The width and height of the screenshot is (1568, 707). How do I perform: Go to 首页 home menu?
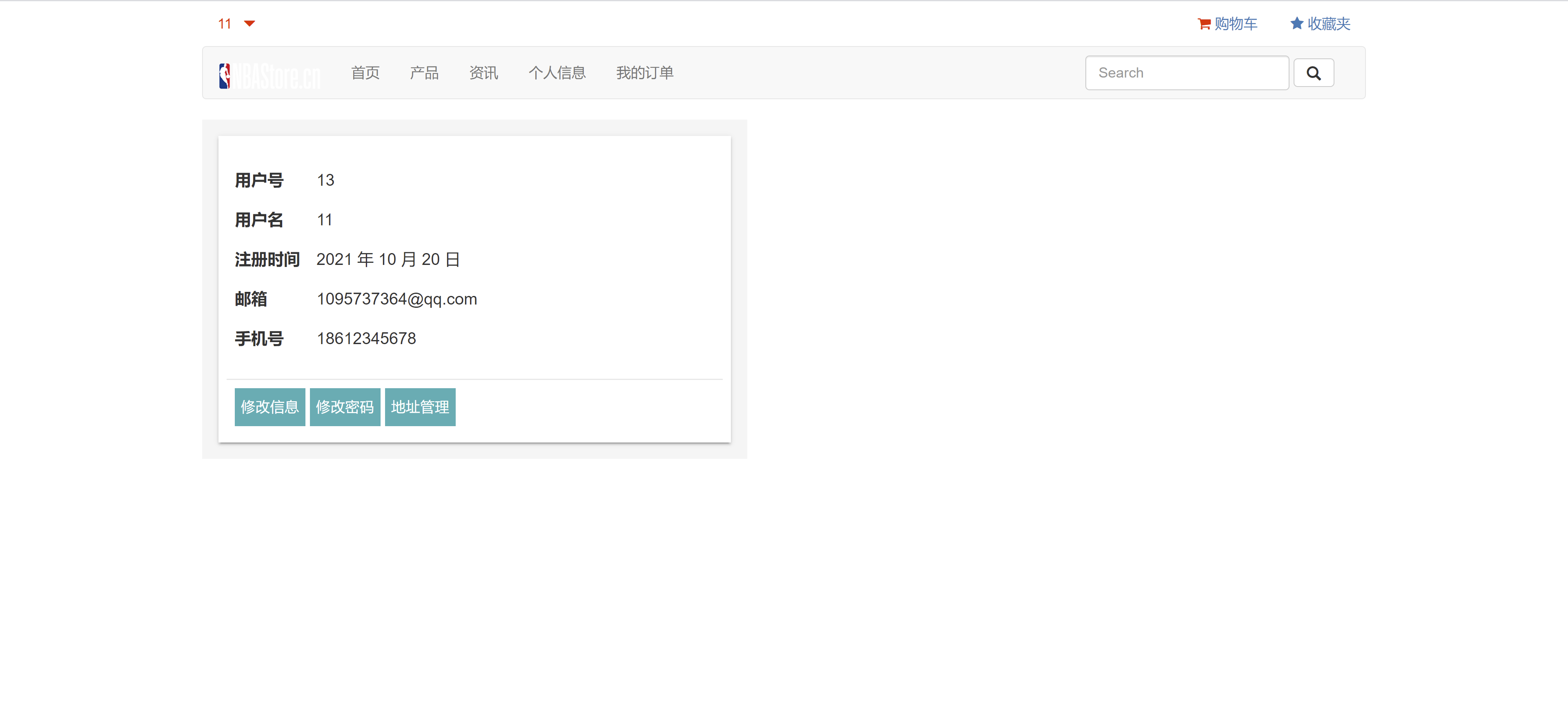point(365,73)
